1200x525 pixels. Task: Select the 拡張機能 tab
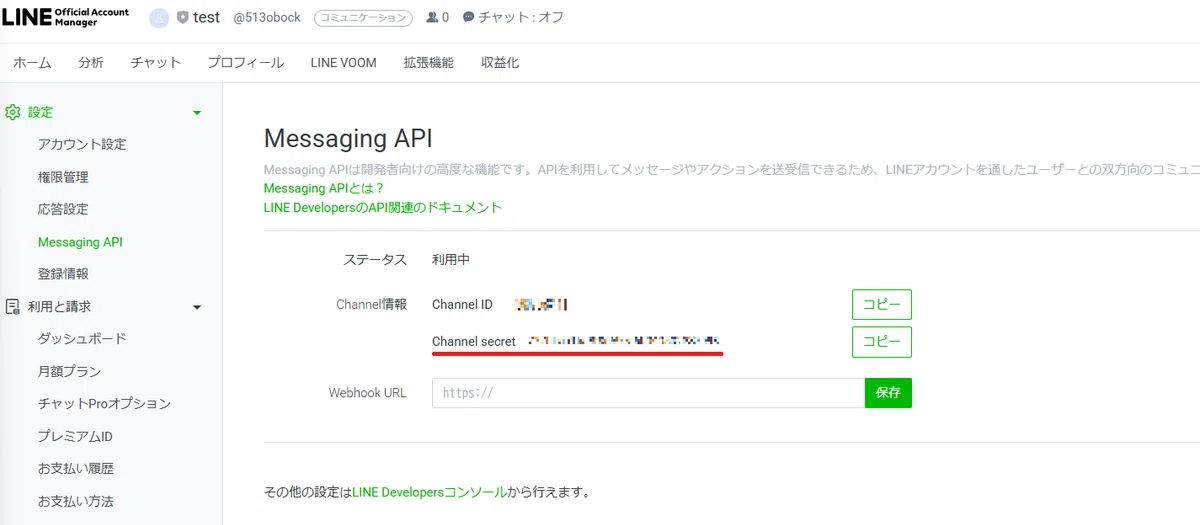(x=429, y=62)
